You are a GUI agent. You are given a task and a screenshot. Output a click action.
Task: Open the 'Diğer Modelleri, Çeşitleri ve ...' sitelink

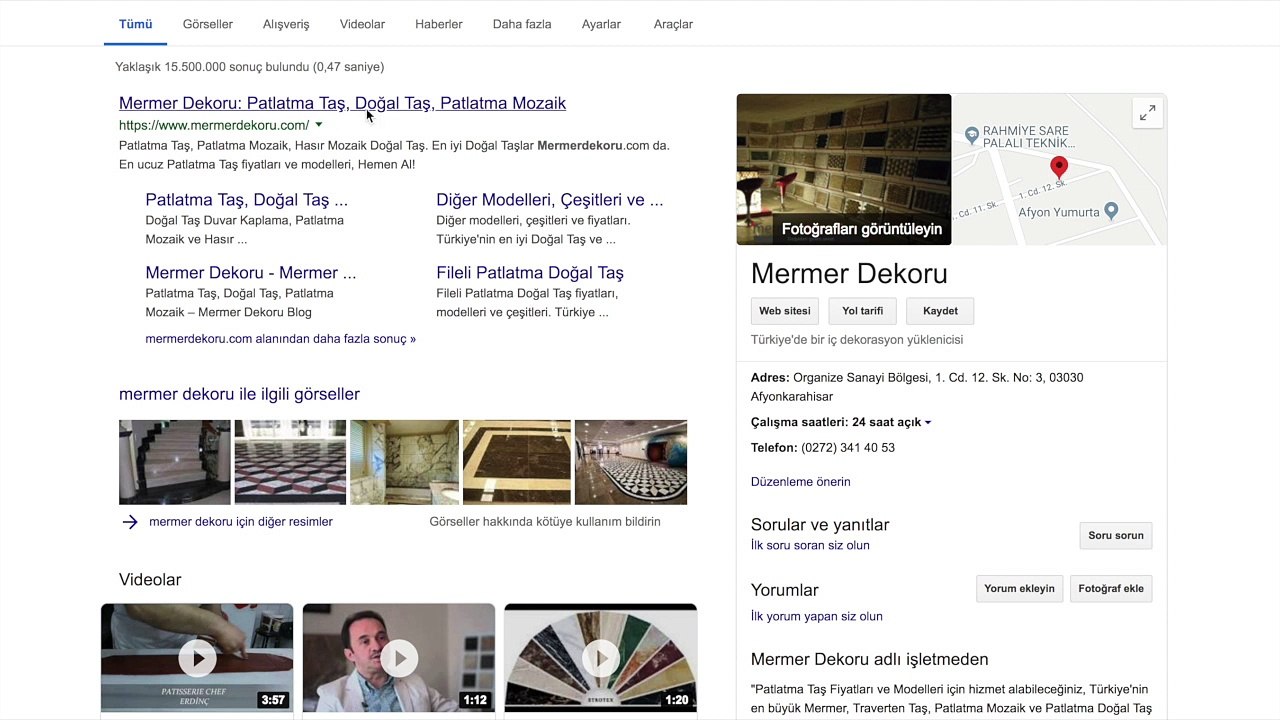[550, 200]
